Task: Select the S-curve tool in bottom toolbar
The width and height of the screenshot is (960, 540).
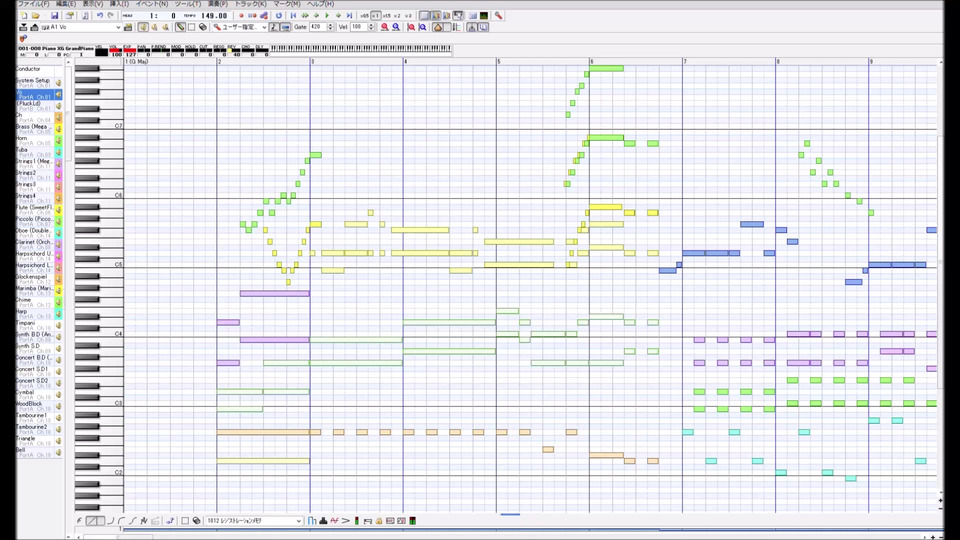Action: [133, 520]
